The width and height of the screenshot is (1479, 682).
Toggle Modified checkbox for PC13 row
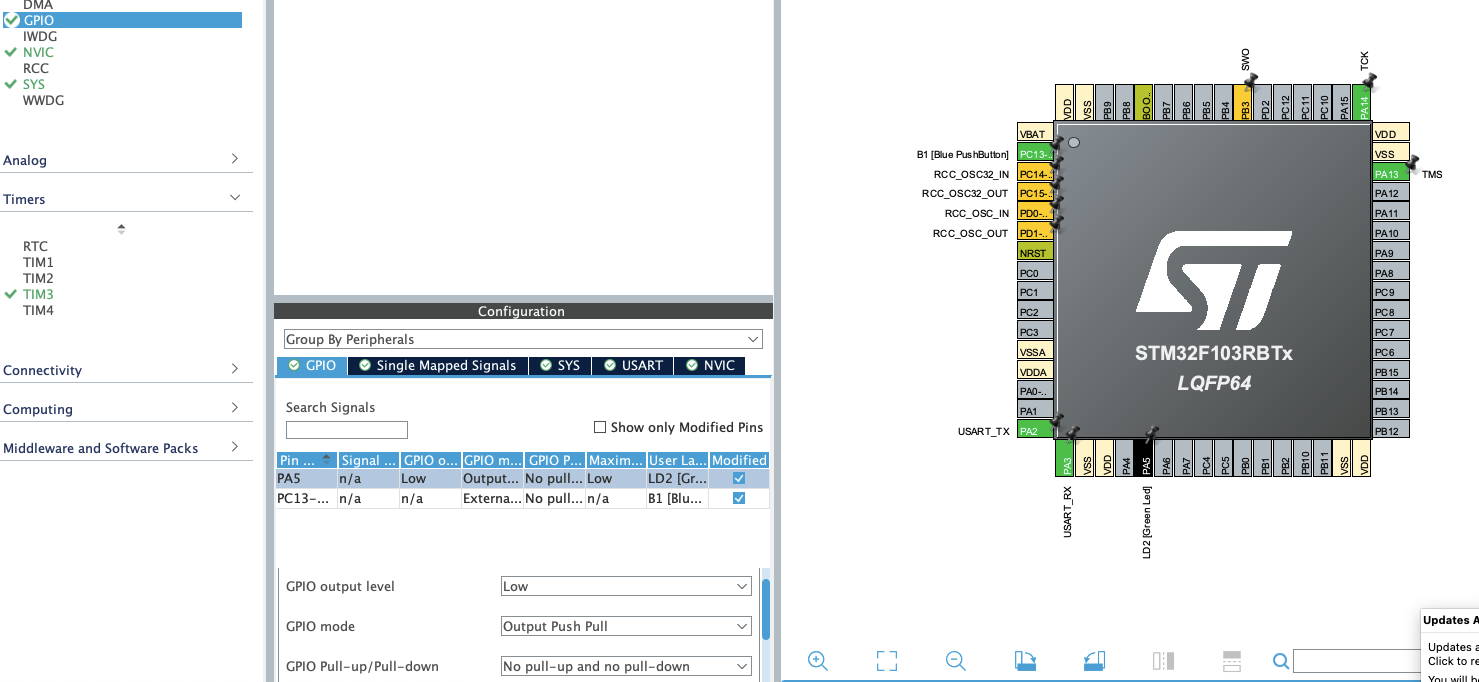click(739, 498)
